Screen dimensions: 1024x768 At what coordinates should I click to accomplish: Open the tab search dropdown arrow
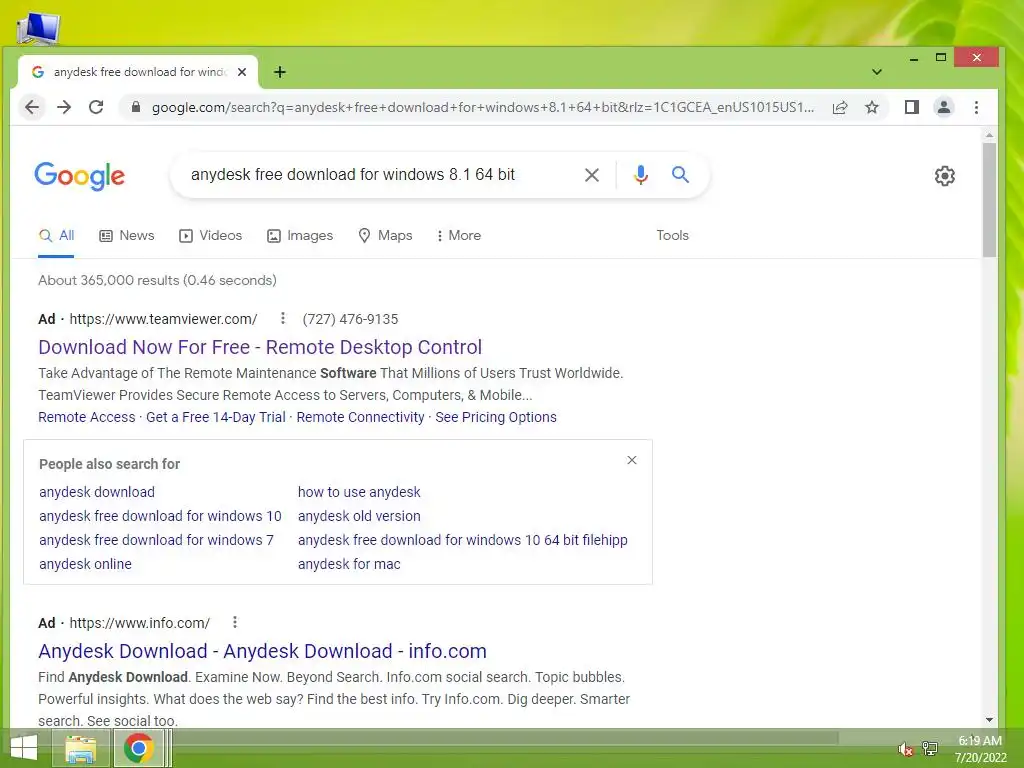877,72
